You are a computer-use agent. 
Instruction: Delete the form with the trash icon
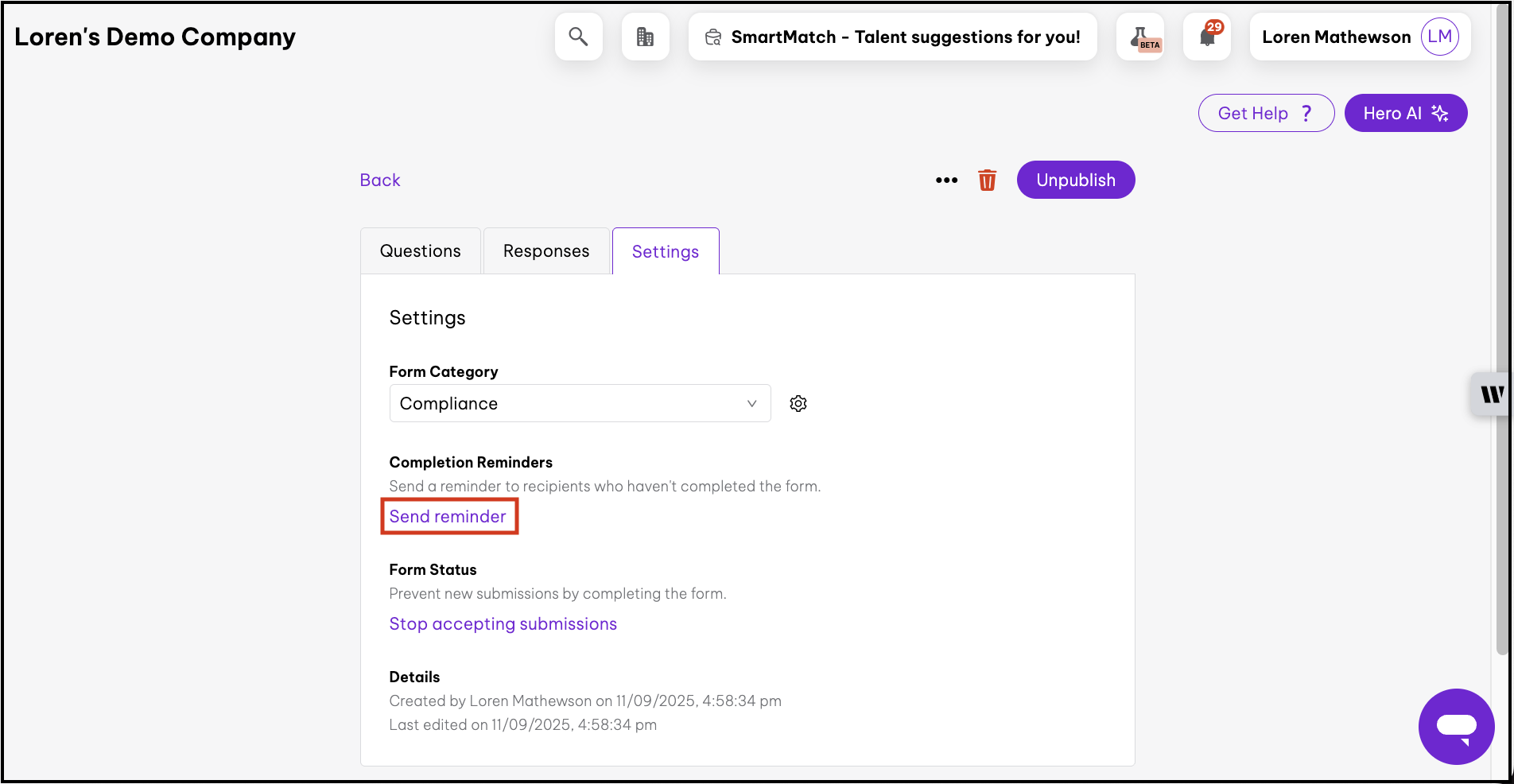pyautogui.click(x=987, y=180)
